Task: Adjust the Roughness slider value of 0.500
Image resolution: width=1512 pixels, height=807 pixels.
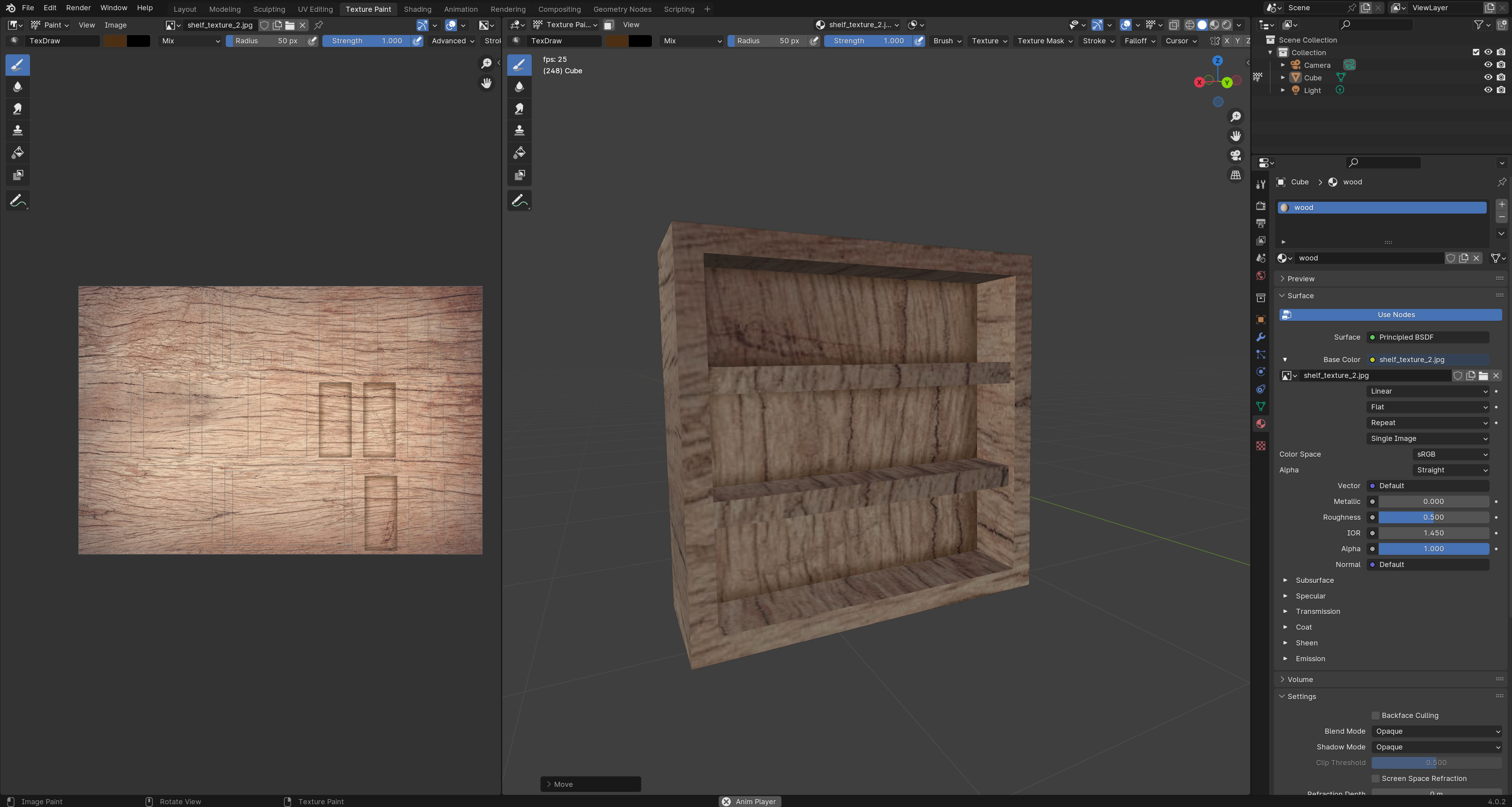Action: 1433,517
